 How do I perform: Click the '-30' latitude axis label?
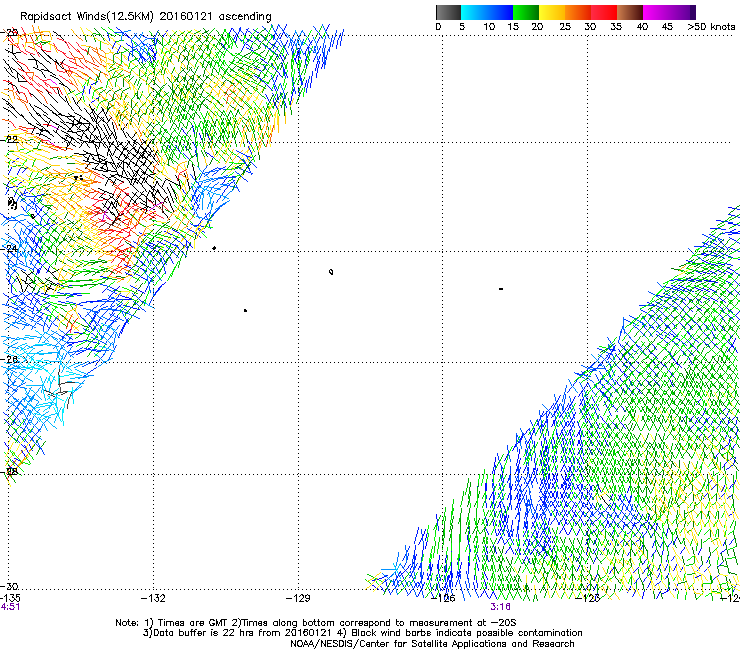[x=9, y=586]
